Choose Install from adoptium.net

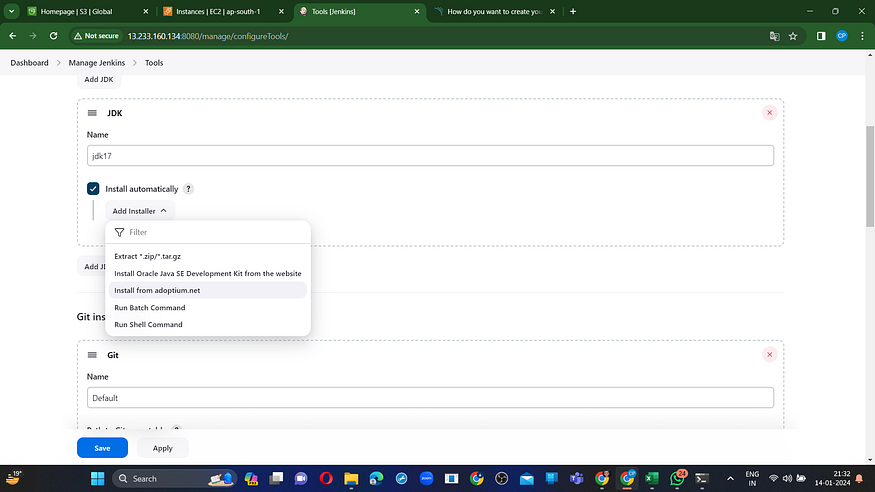(208, 290)
